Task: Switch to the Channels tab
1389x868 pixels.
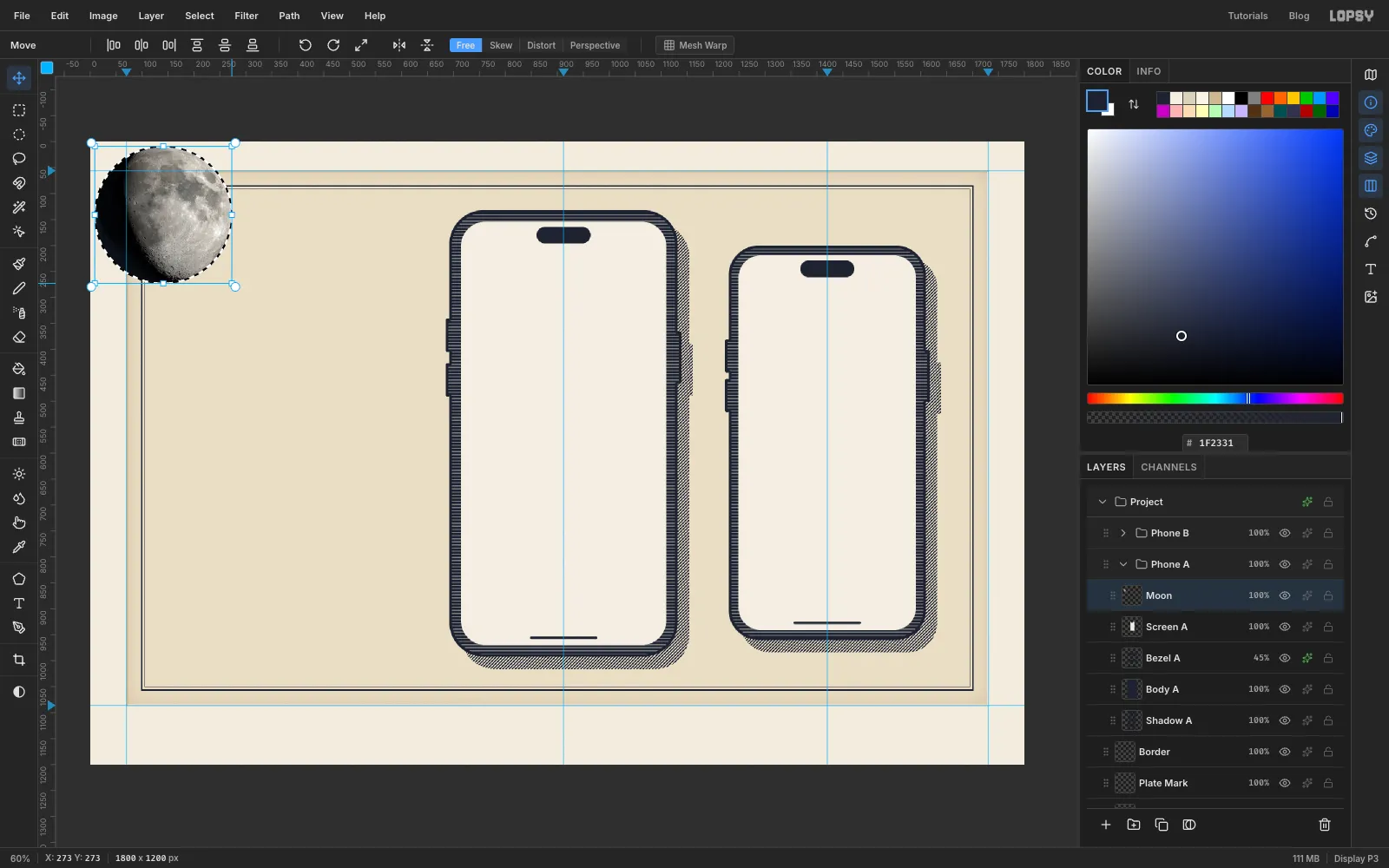Action: 1168,467
